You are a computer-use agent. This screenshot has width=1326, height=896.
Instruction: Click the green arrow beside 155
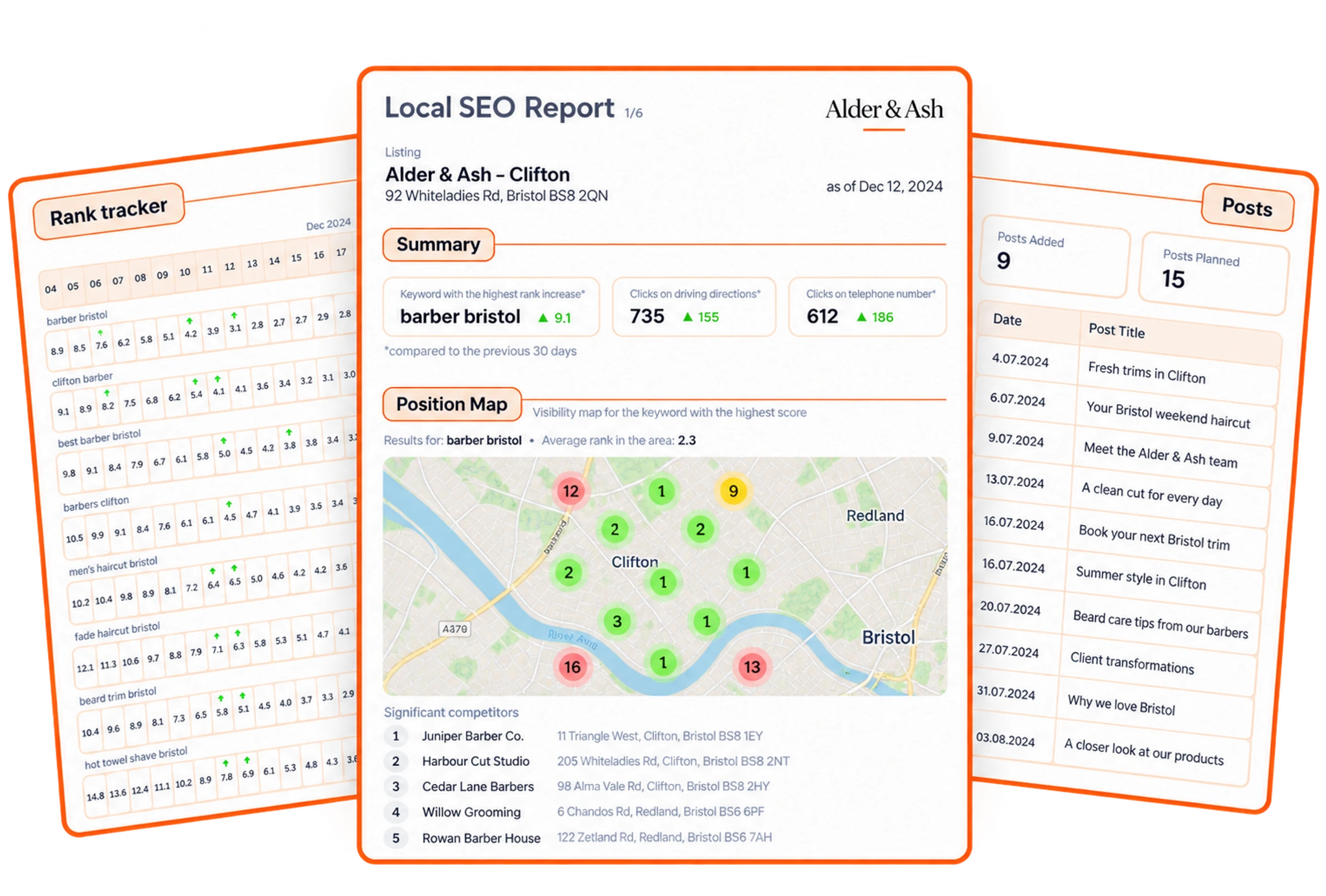click(x=688, y=317)
